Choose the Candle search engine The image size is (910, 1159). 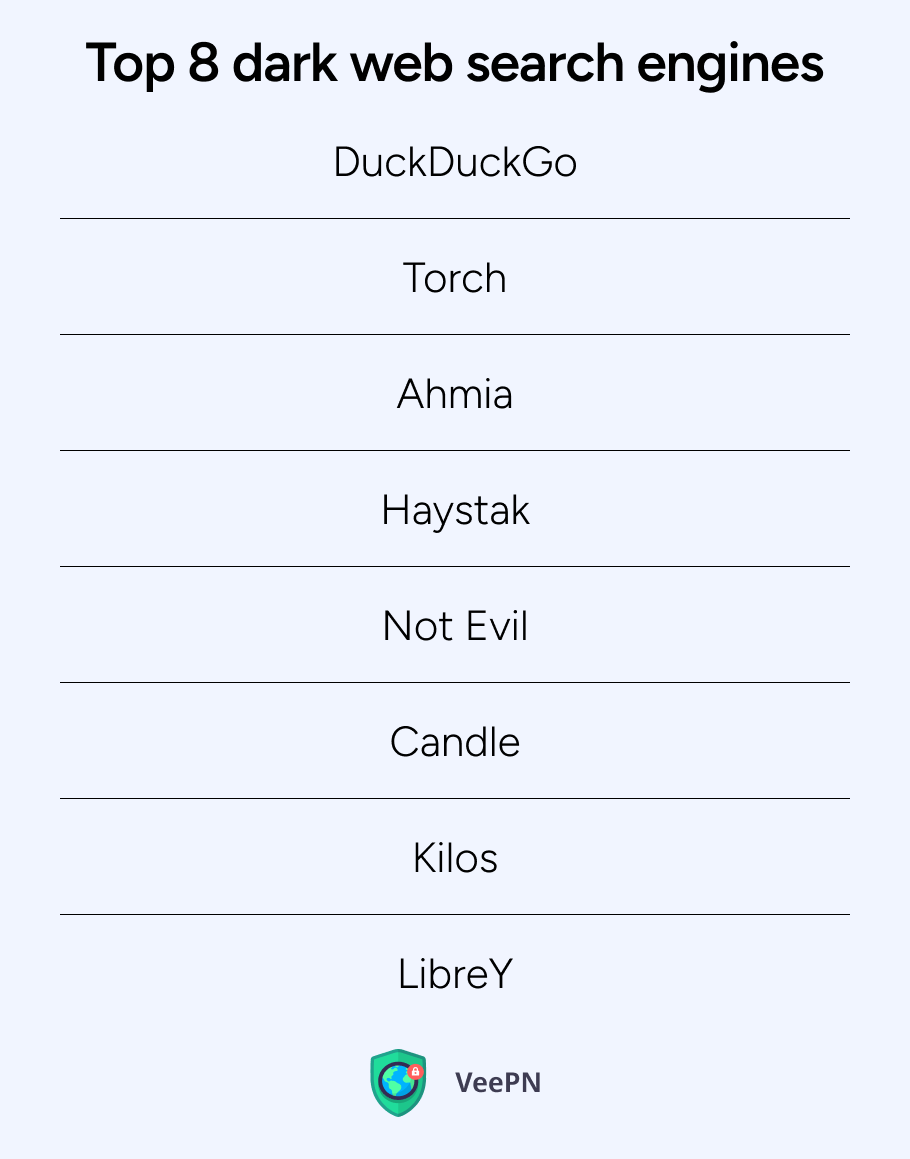point(455,742)
